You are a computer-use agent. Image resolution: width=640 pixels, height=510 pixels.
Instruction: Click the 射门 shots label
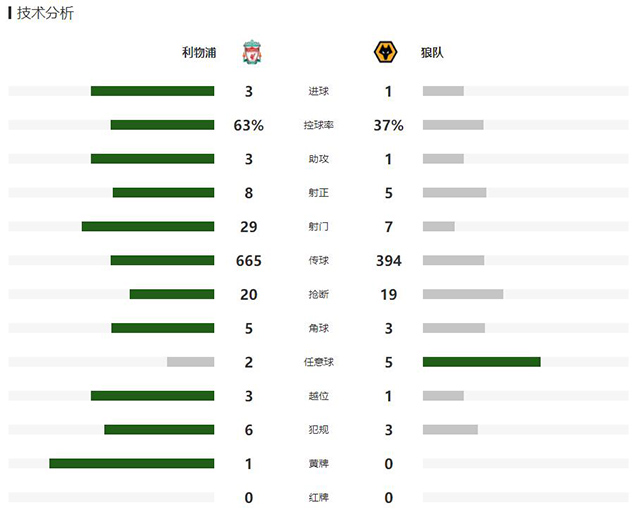318,227
